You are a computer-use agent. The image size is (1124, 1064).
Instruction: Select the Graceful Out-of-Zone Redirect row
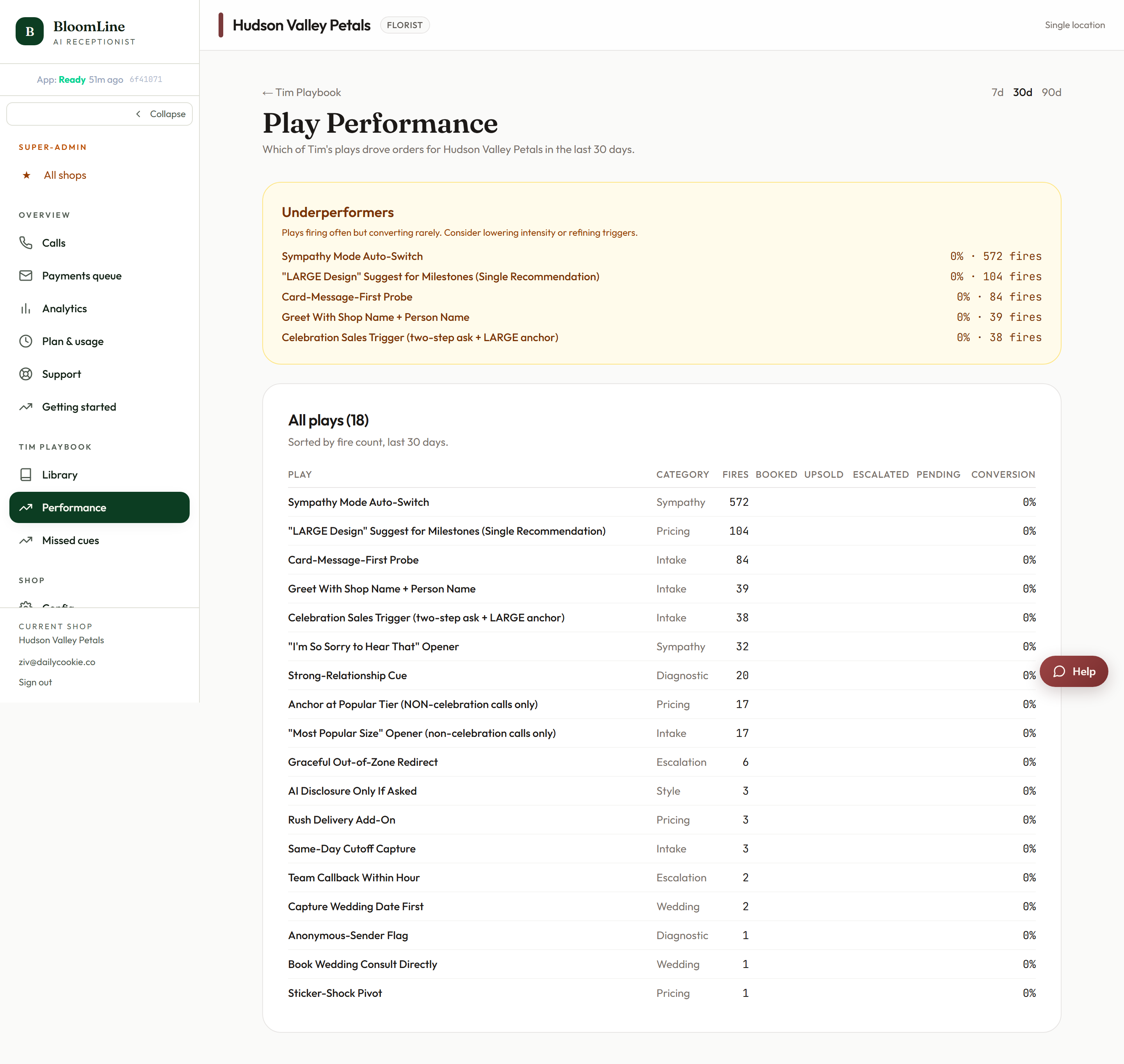[x=662, y=762]
